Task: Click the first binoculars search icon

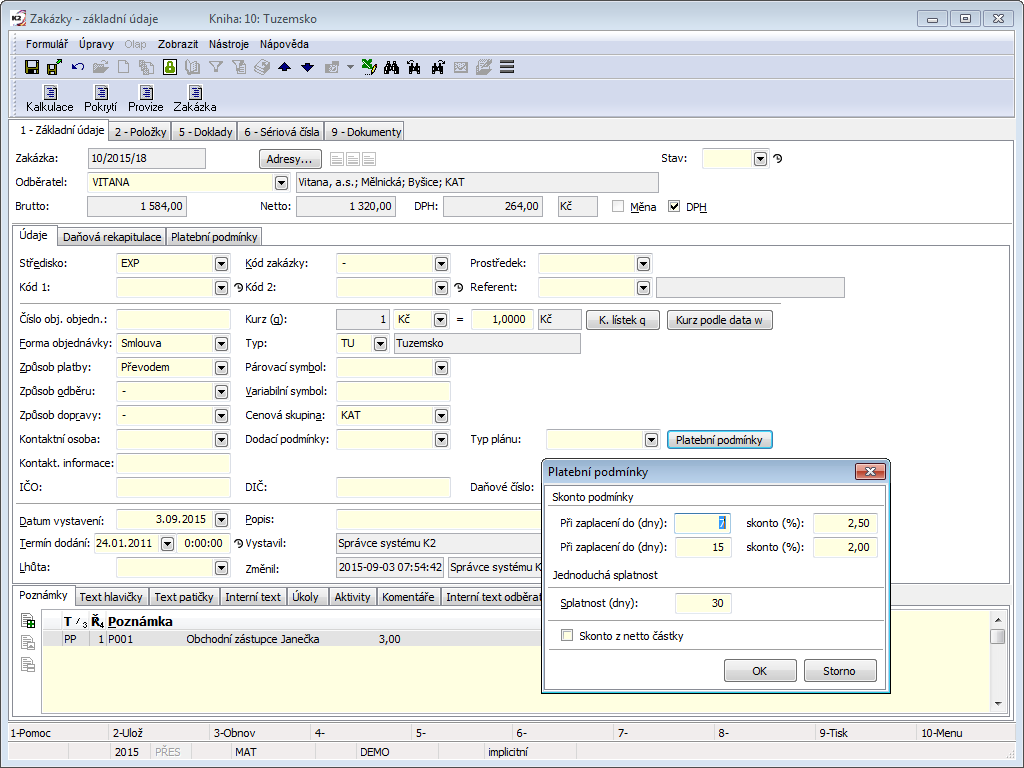Action: [392, 67]
